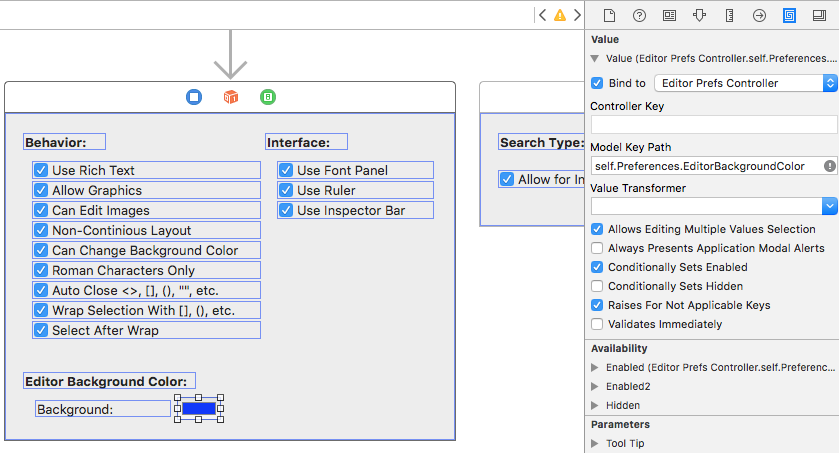Open the Attributes inspector
This screenshot has width=839, height=453.
pyautogui.click(x=699, y=16)
